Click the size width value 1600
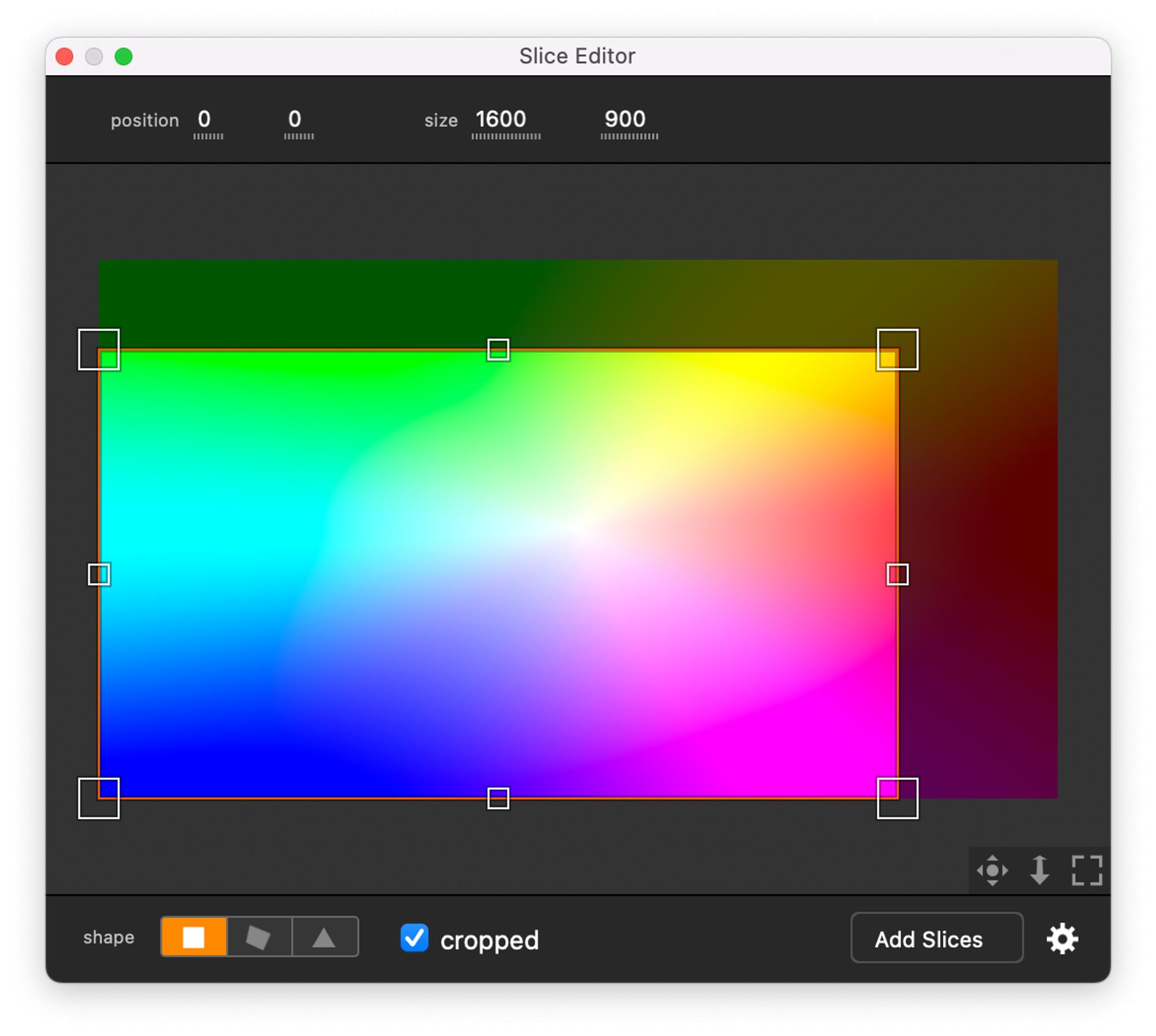This screenshot has width=1156, height=1036. coord(501,120)
